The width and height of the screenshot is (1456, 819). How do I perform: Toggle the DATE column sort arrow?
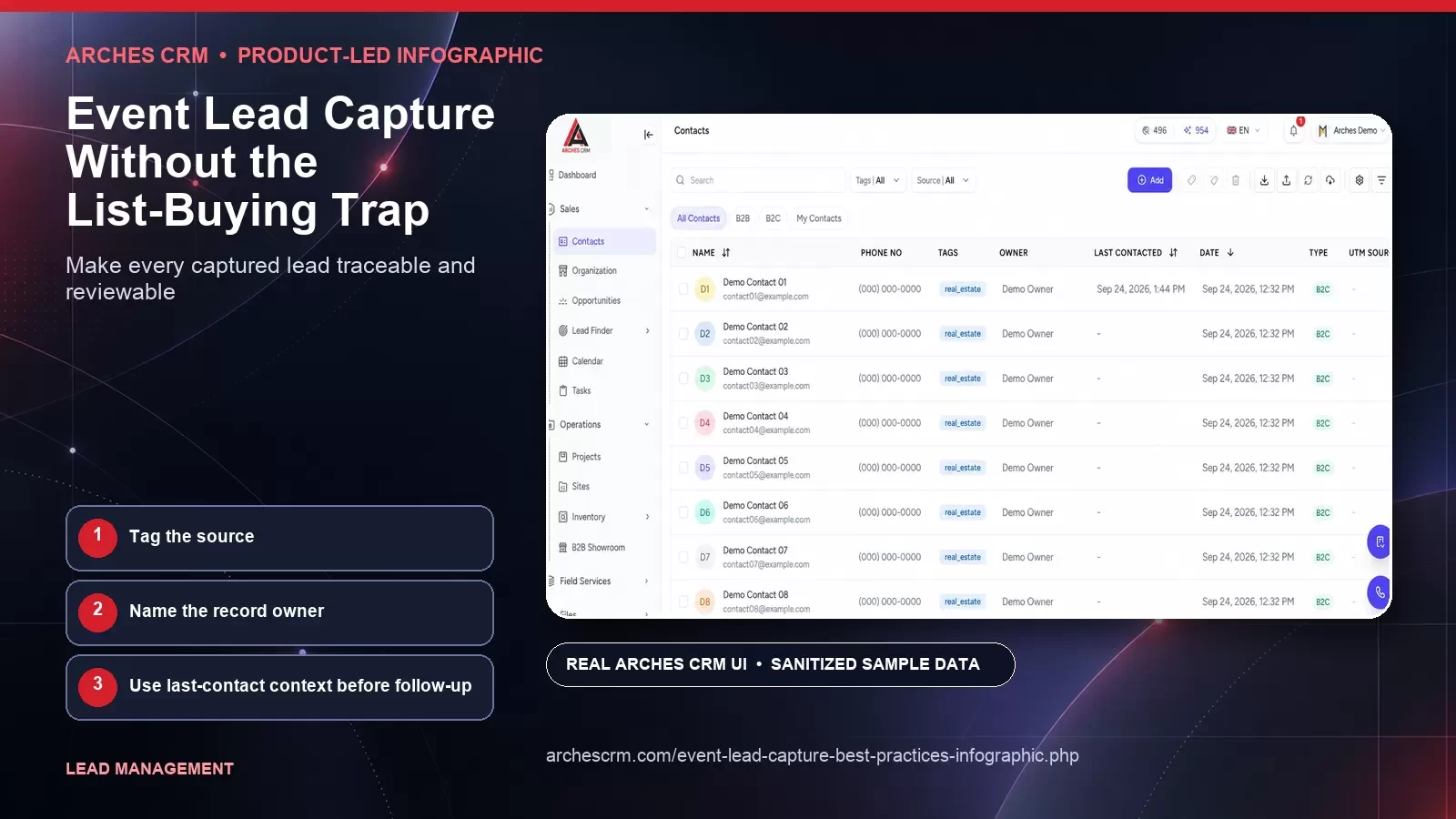pos(1230,253)
